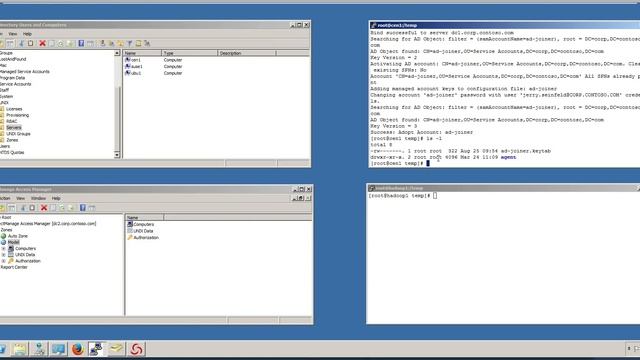Select the suse1 computer entry
Image resolution: width=640 pixels, height=360 pixels.
tap(134, 67)
